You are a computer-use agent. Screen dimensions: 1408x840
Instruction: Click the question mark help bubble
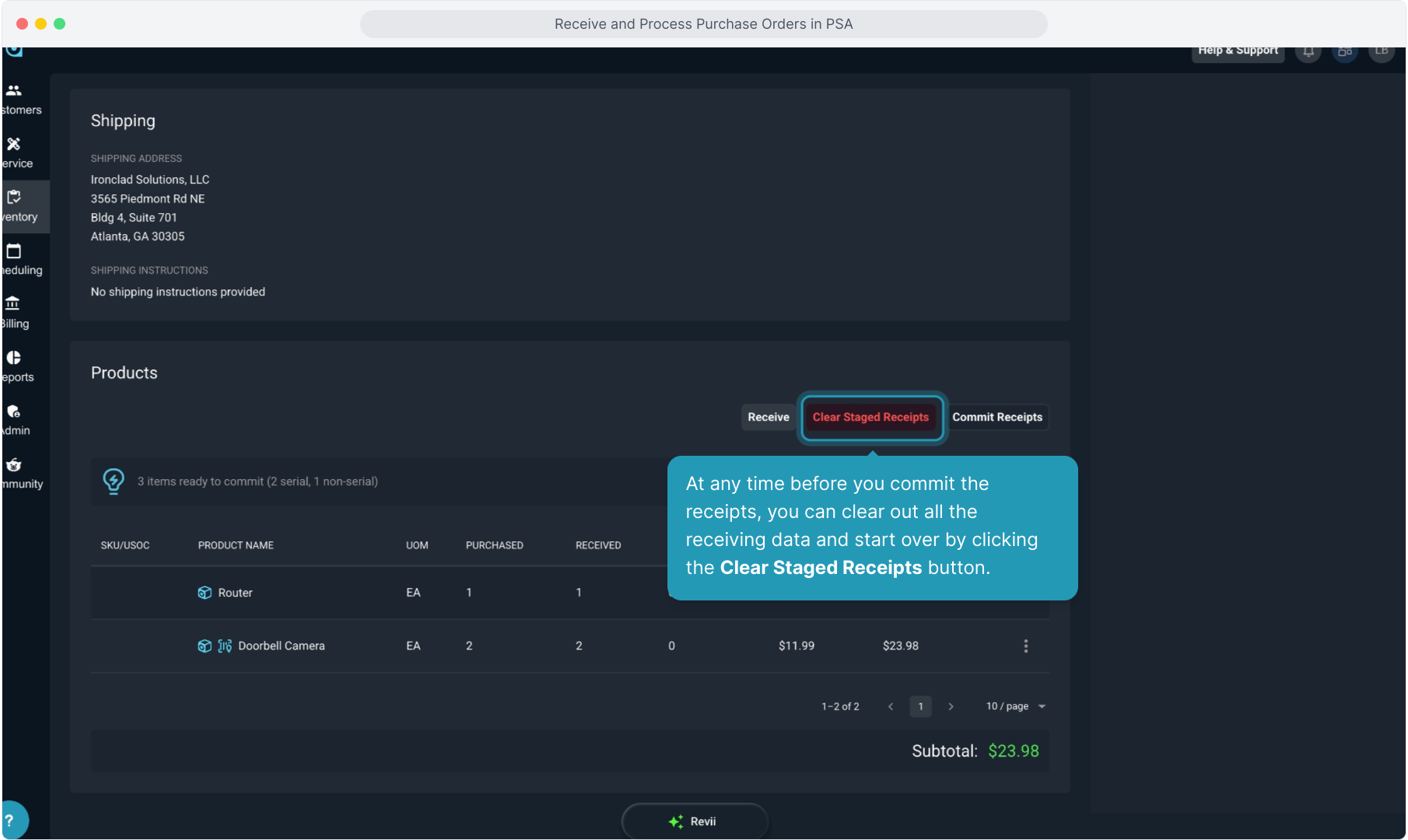coord(11,820)
